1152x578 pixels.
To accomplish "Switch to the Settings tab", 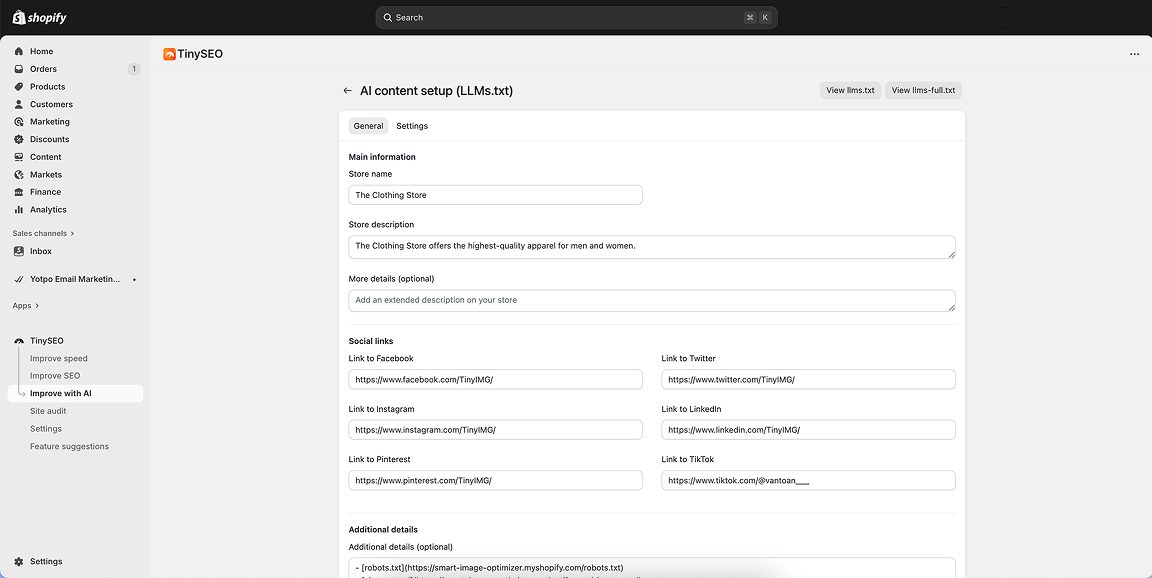I will [412, 126].
